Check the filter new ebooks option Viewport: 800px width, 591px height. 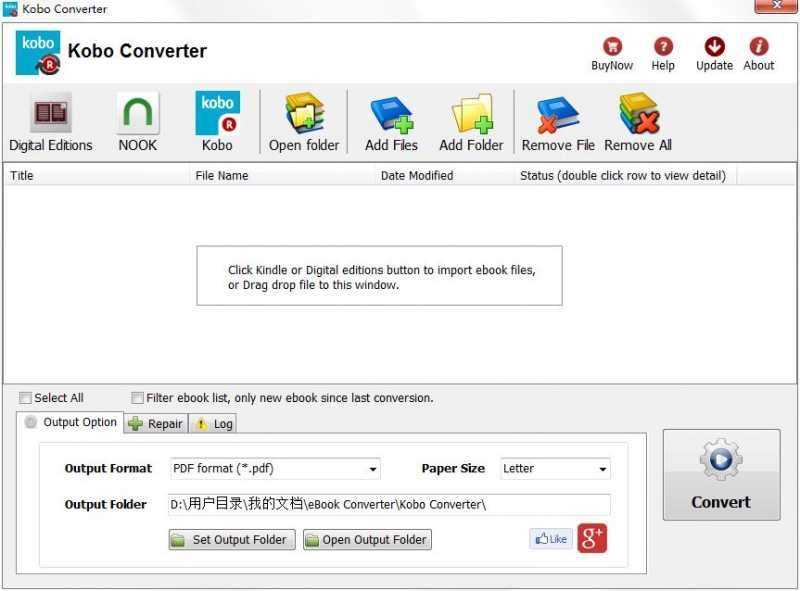(137, 397)
